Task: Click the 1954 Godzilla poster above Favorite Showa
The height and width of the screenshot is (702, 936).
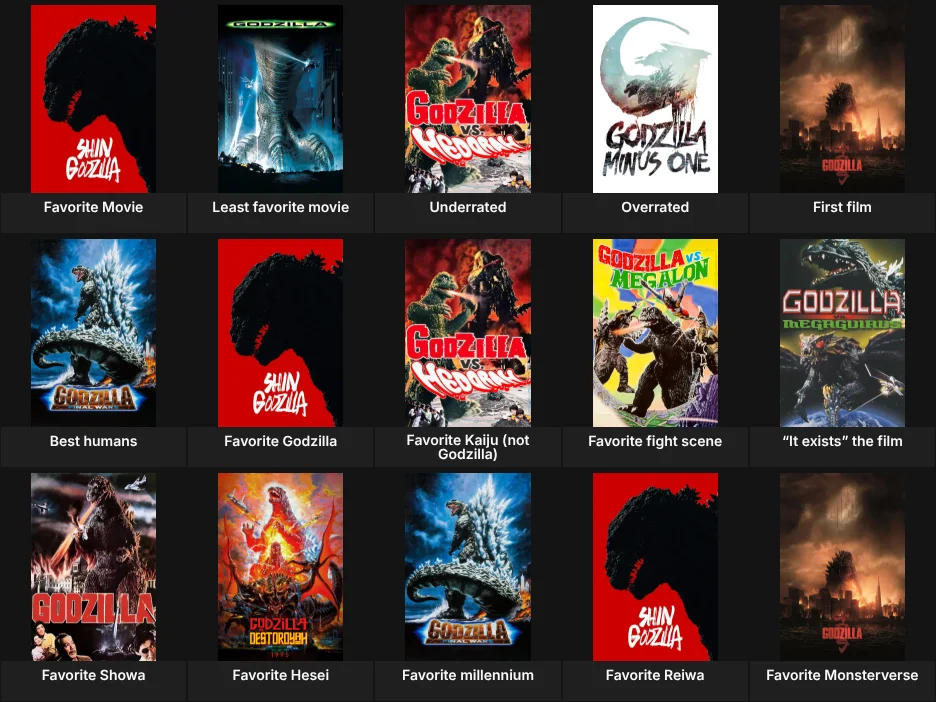Action: pyautogui.click(x=93, y=566)
